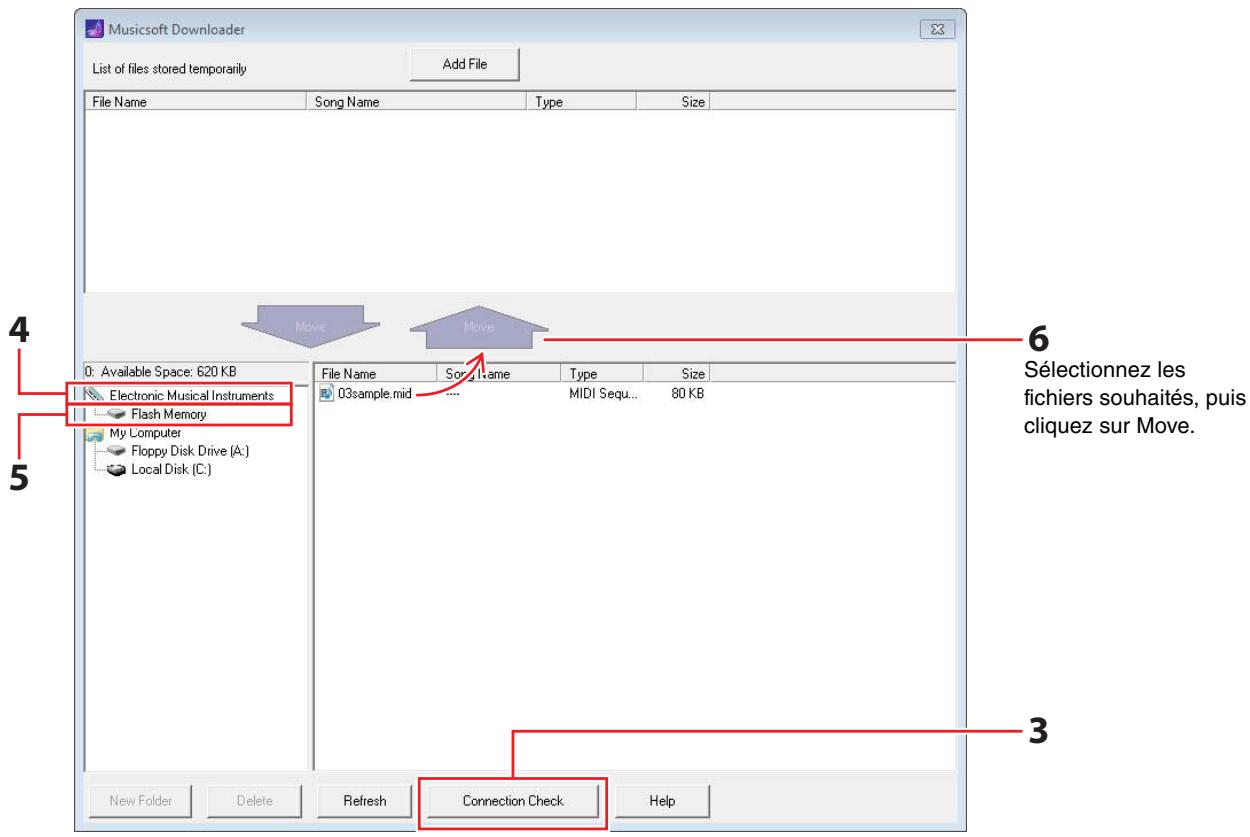Click the Add File button

click(x=464, y=64)
